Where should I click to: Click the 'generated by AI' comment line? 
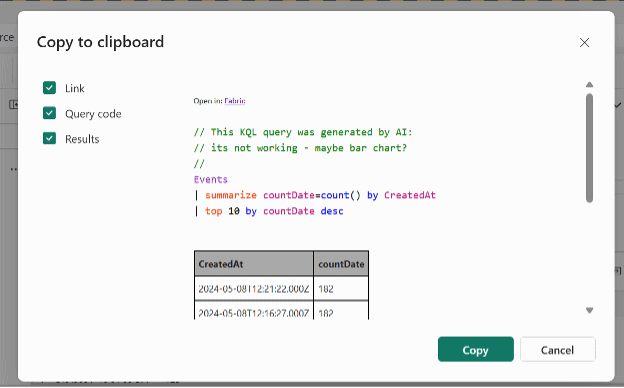[303, 132]
